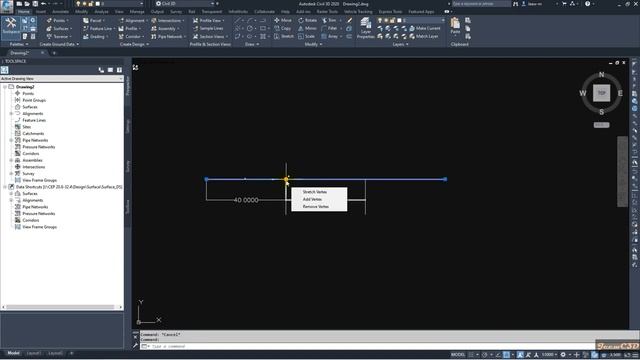The height and width of the screenshot is (360, 640).
Task: Click the Intersections tool in ribbon
Action: coord(168,20)
